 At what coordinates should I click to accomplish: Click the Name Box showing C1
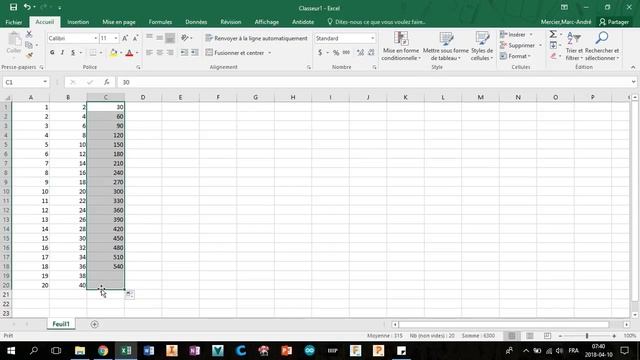point(26,82)
